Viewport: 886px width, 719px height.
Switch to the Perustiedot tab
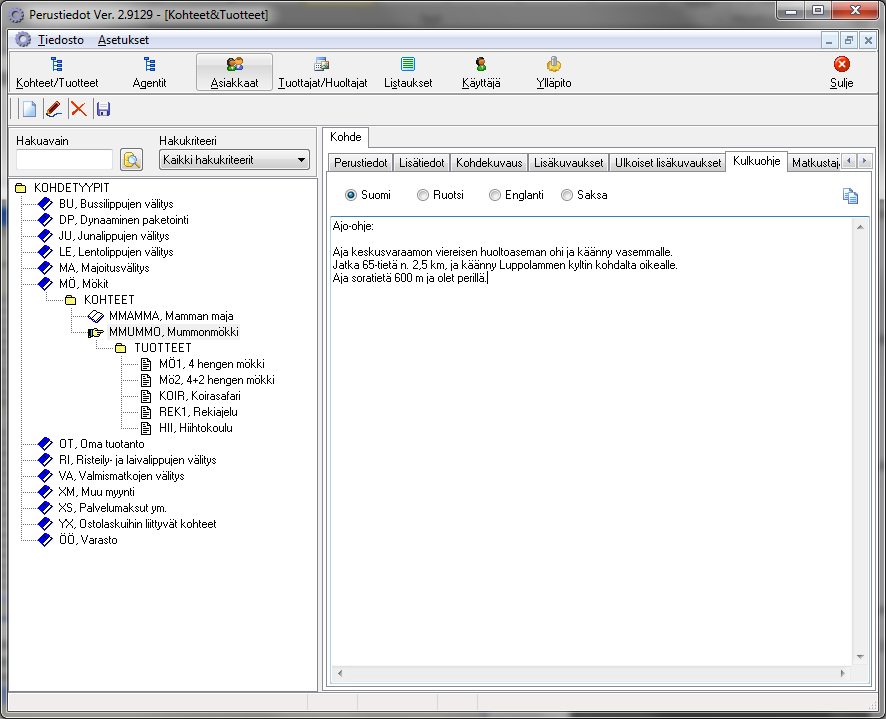[361, 163]
